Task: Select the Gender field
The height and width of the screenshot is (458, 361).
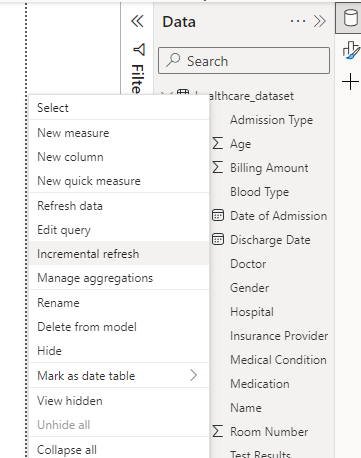Action: [x=249, y=288]
